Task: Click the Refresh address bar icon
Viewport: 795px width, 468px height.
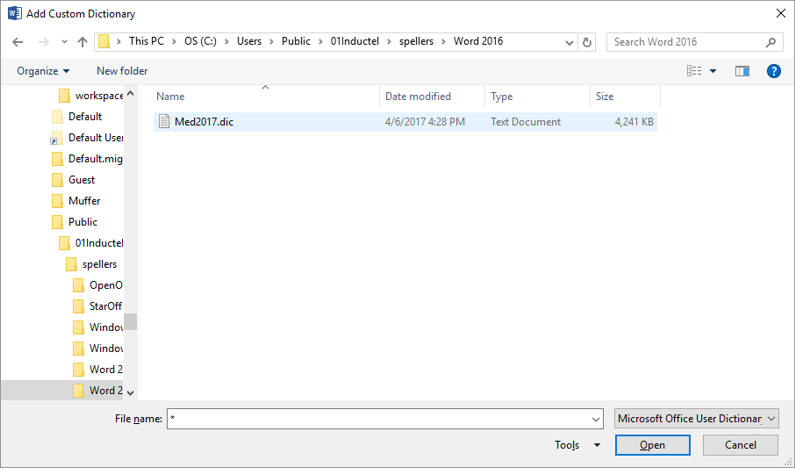Action: [587, 42]
